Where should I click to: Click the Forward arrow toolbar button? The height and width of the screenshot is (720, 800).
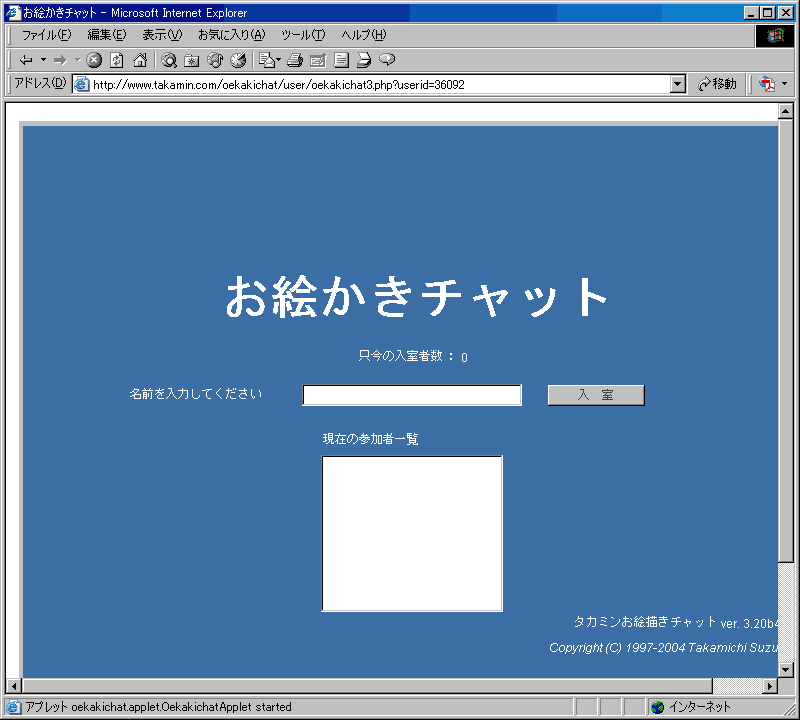coord(60,60)
